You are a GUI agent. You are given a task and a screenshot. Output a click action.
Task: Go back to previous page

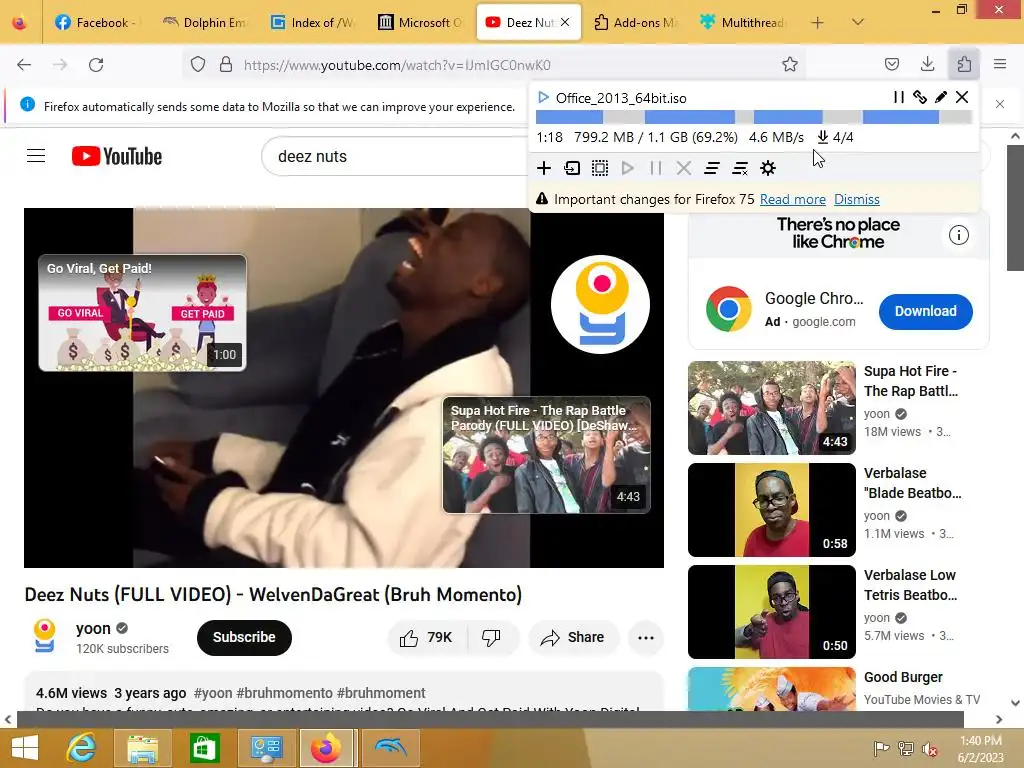click(x=24, y=65)
